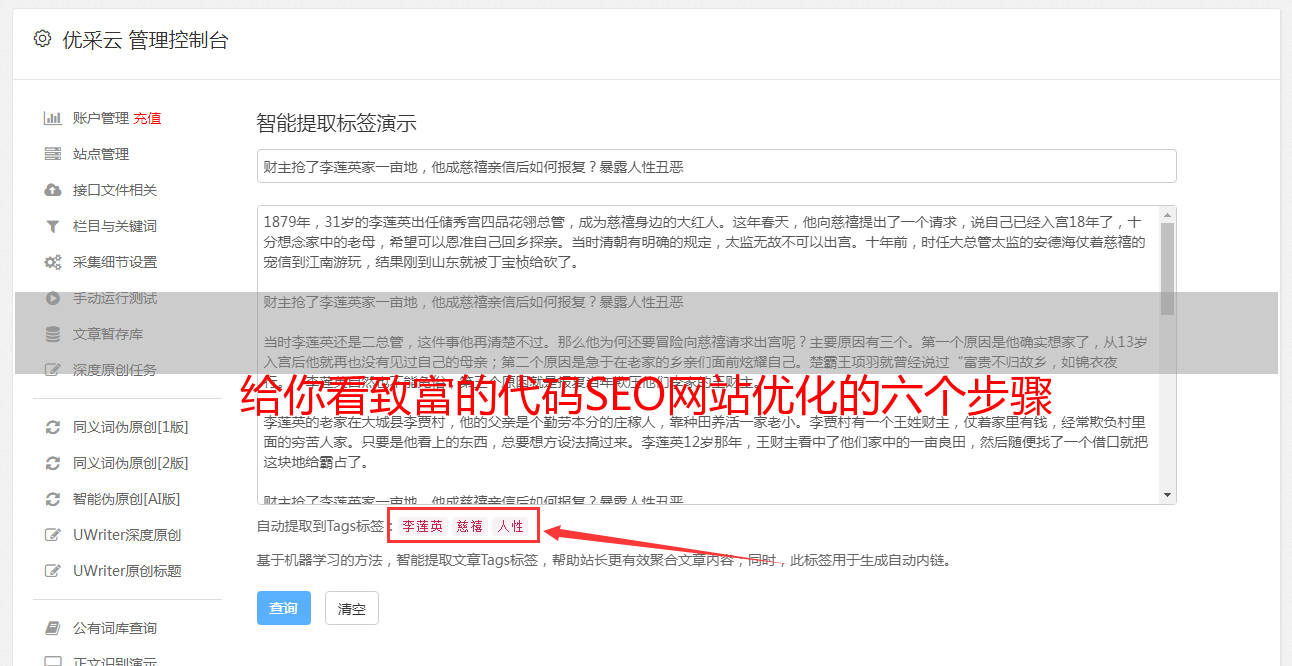Click the edit icon next to UWriter深度原创
This screenshot has height=666, width=1292.
(53, 535)
